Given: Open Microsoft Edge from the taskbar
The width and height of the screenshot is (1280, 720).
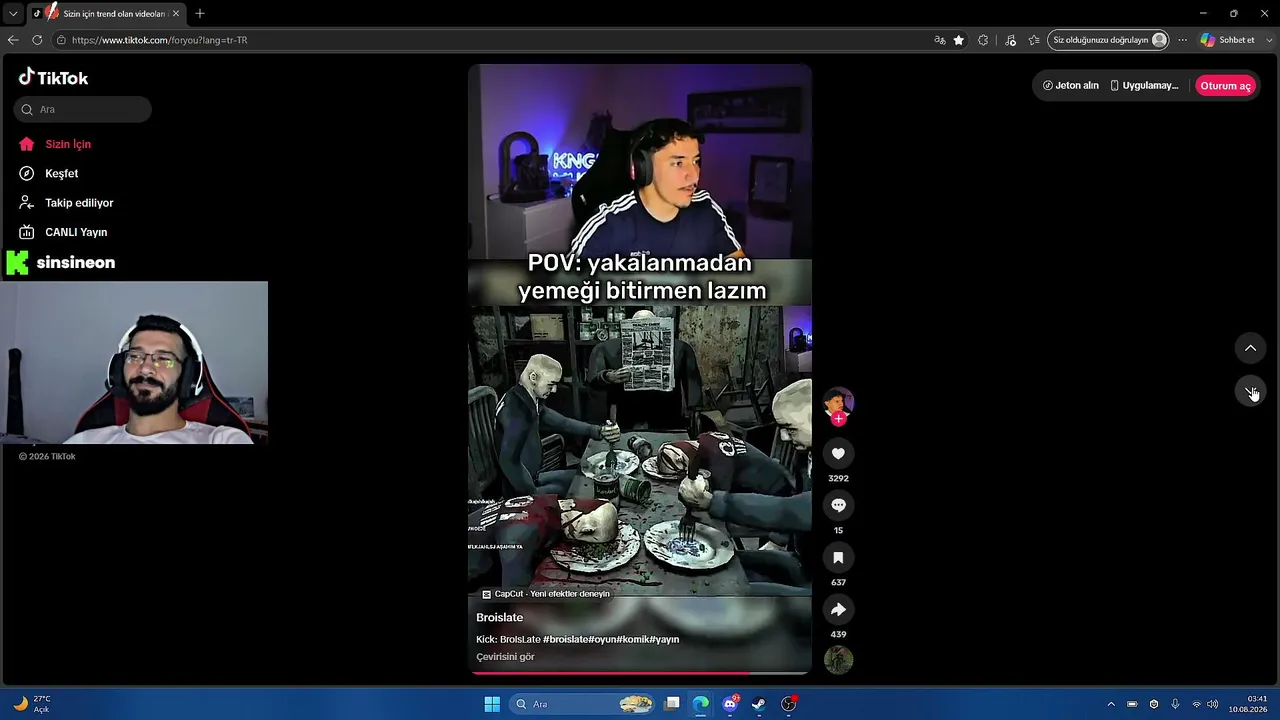Looking at the screenshot, I should 701,704.
